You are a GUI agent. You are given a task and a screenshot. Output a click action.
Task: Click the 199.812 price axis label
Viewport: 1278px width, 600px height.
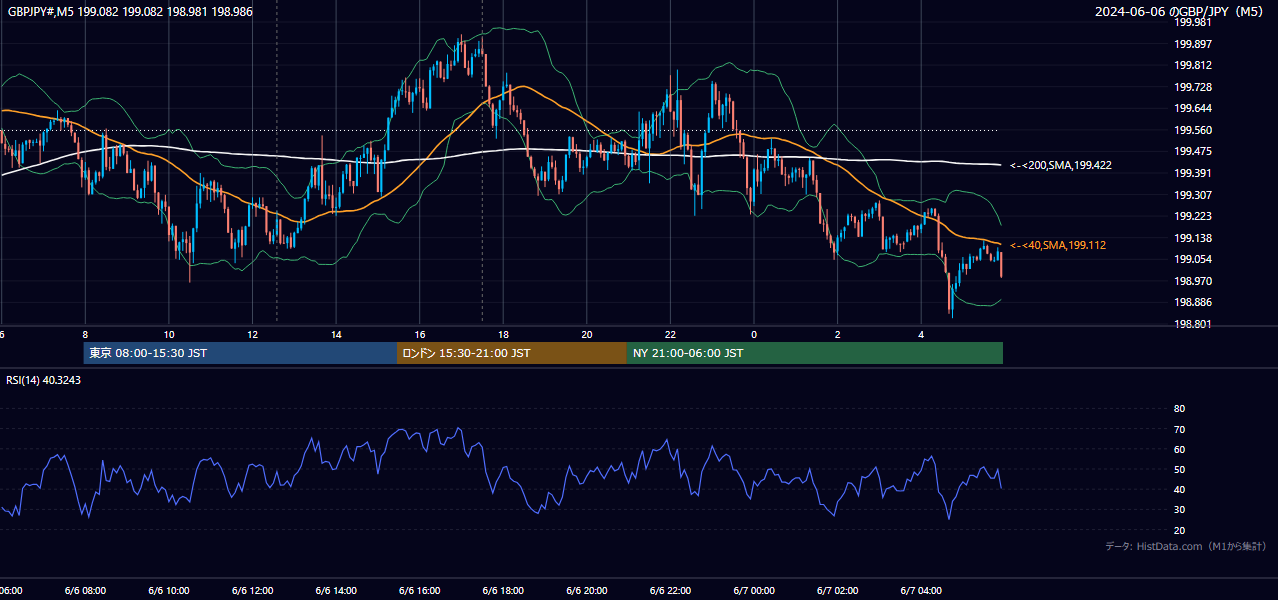(x=1192, y=65)
